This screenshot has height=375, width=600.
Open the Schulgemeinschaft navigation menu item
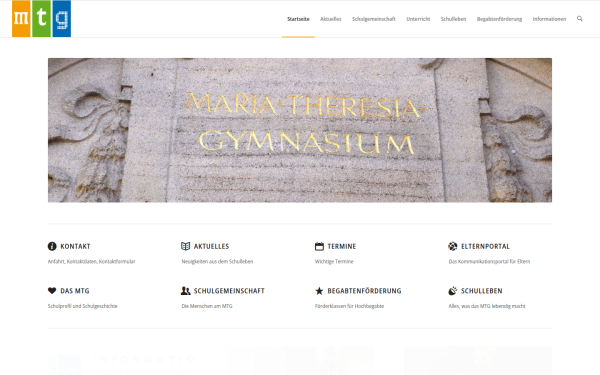[x=374, y=19]
